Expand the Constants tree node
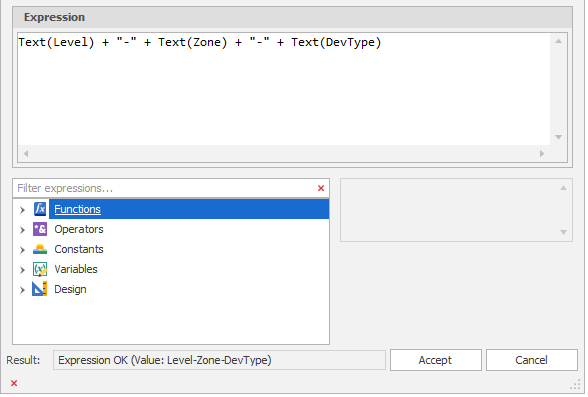 point(22,251)
